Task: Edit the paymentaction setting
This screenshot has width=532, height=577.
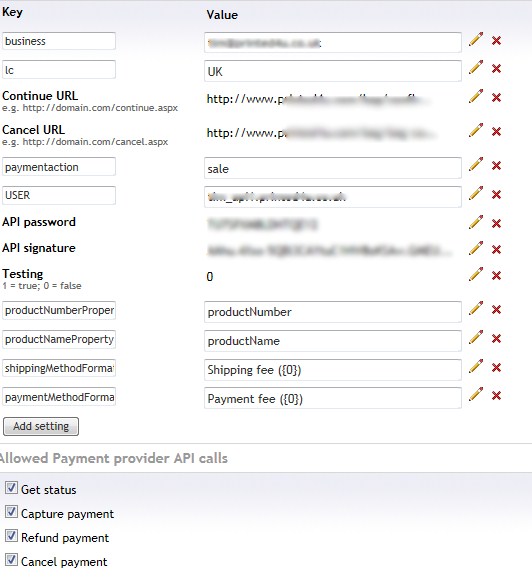Action: coord(476,164)
